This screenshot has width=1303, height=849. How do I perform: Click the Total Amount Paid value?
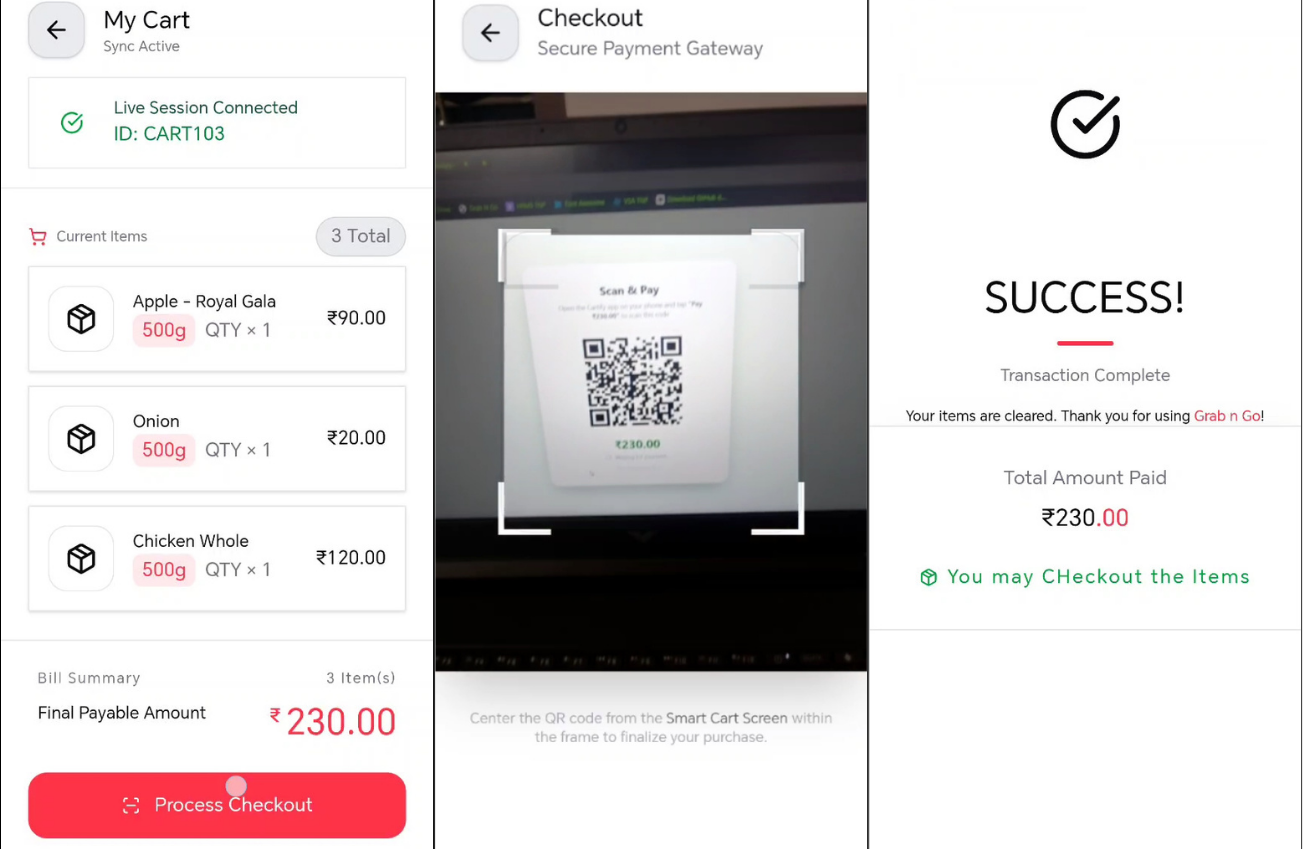tap(1084, 517)
